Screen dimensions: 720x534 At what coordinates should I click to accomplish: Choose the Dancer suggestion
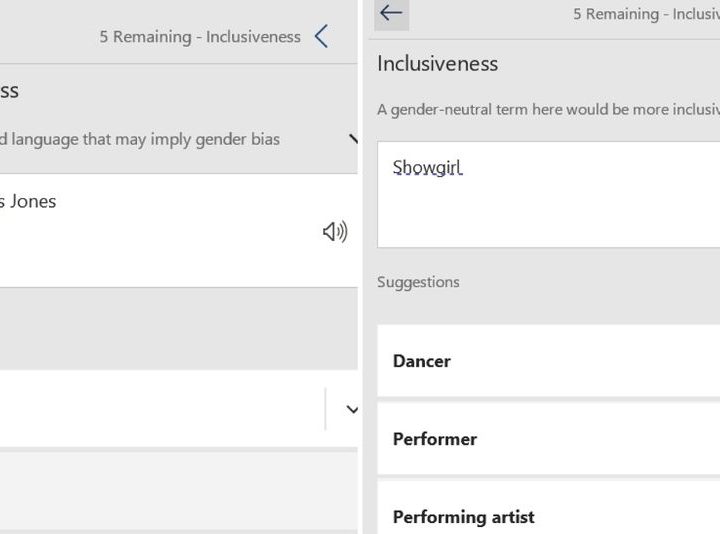click(x=549, y=361)
